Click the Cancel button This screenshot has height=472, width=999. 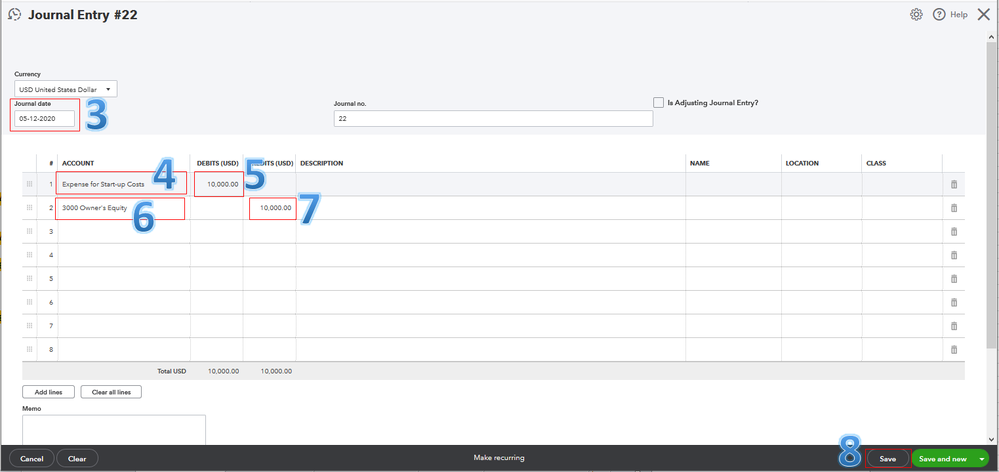tap(32, 459)
